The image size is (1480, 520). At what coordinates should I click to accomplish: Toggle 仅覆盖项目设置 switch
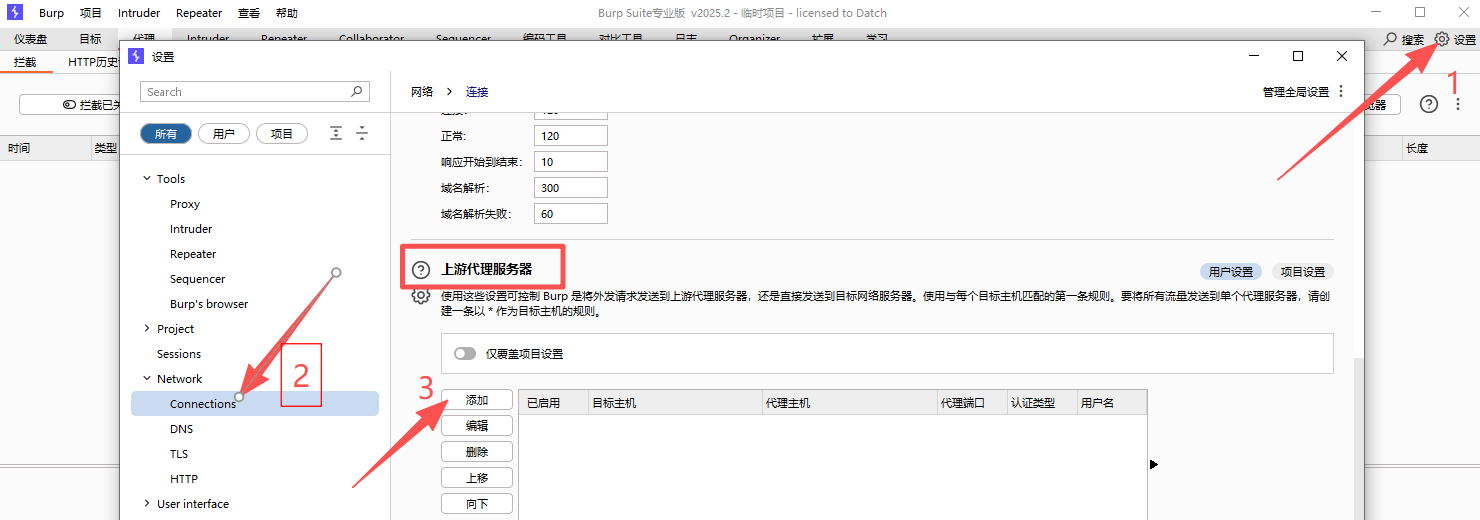click(464, 354)
